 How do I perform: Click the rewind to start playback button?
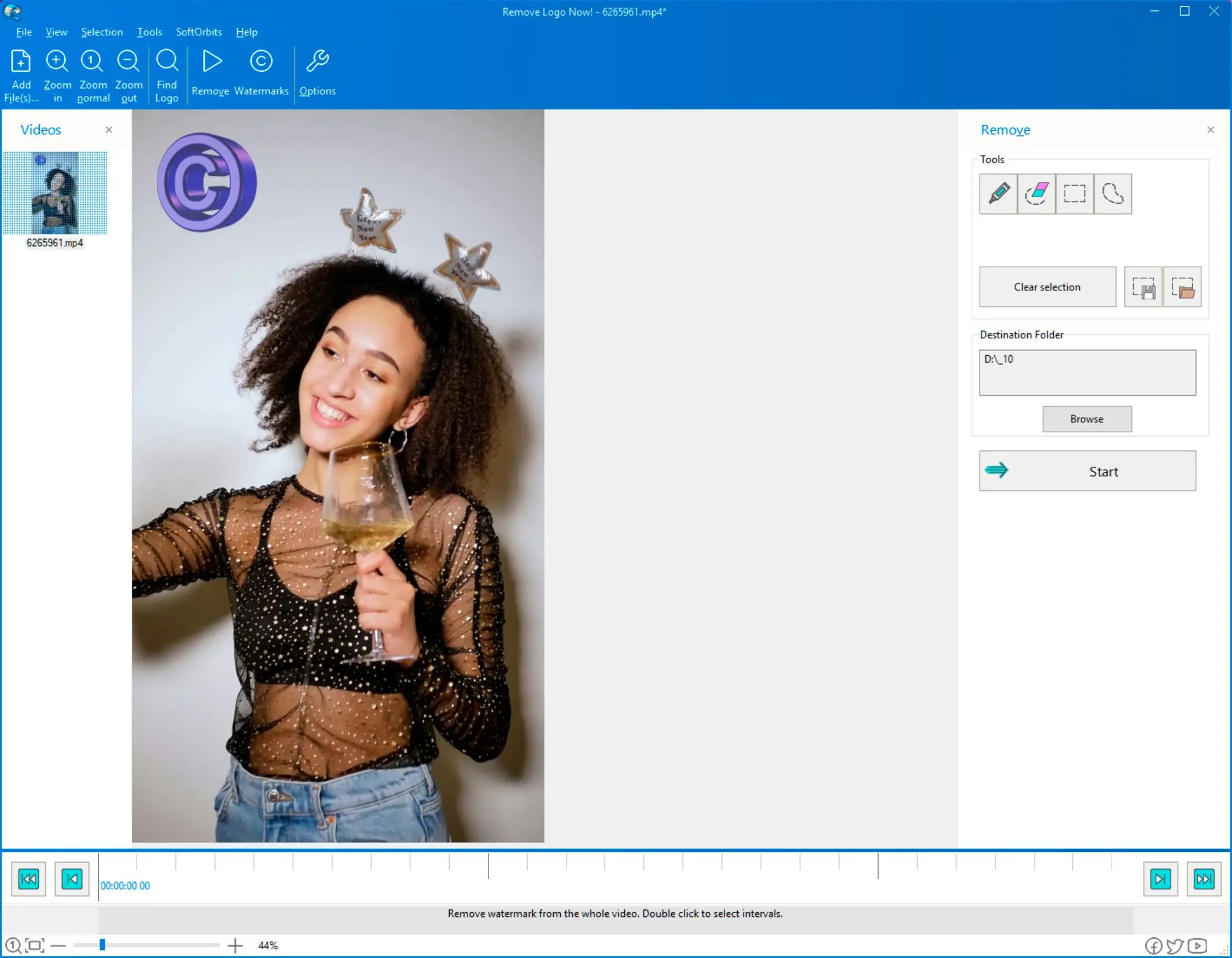(28, 878)
